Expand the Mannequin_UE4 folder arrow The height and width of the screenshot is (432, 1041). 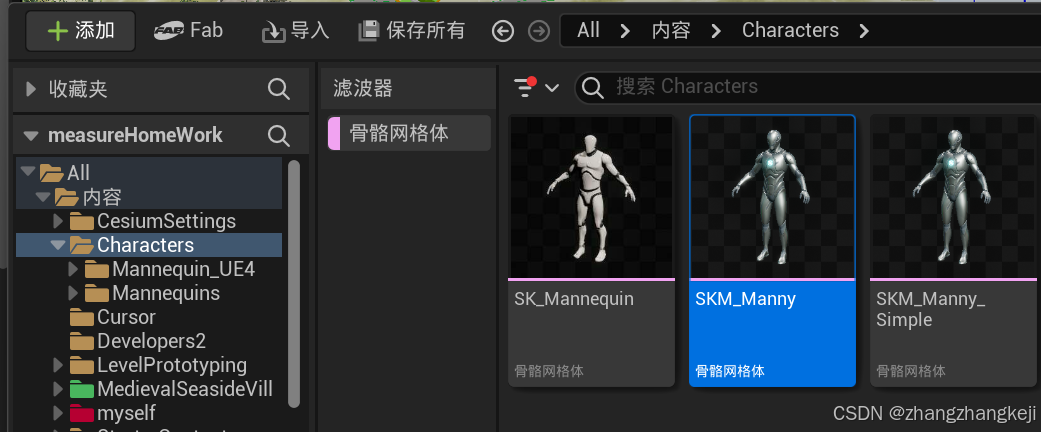click(x=73, y=269)
